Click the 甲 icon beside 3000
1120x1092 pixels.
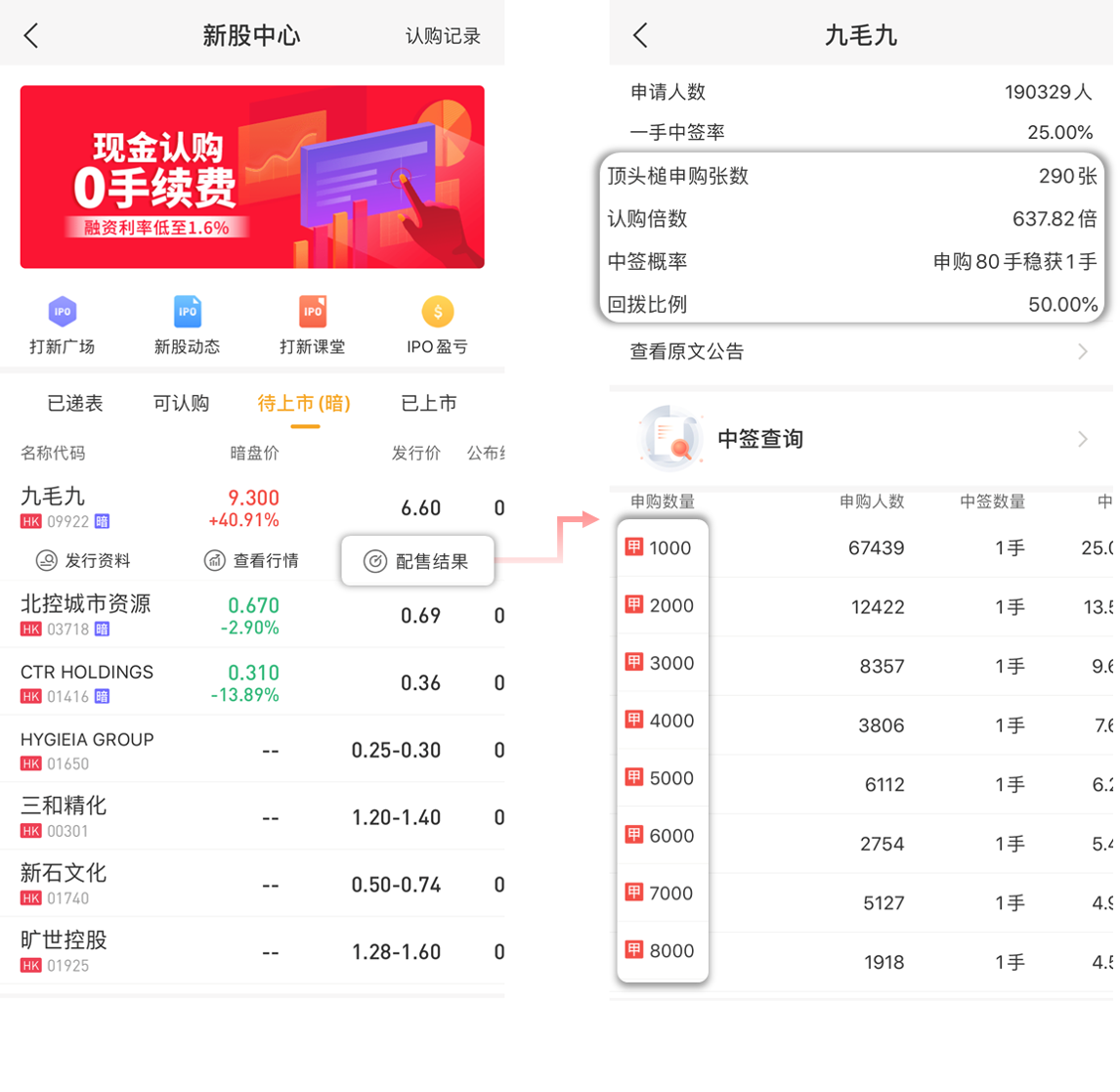[x=633, y=663]
